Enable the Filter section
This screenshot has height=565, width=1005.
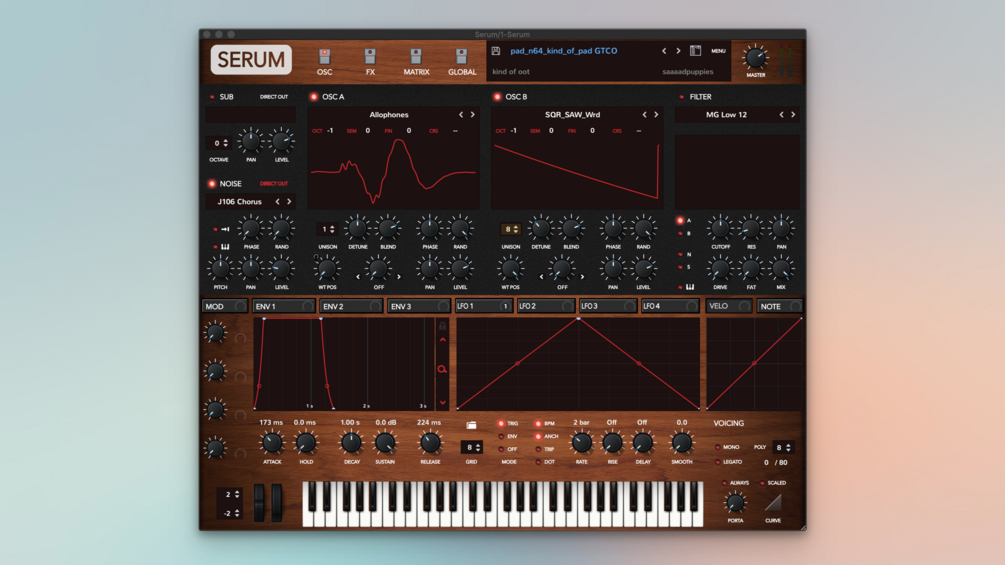click(681, 97)
